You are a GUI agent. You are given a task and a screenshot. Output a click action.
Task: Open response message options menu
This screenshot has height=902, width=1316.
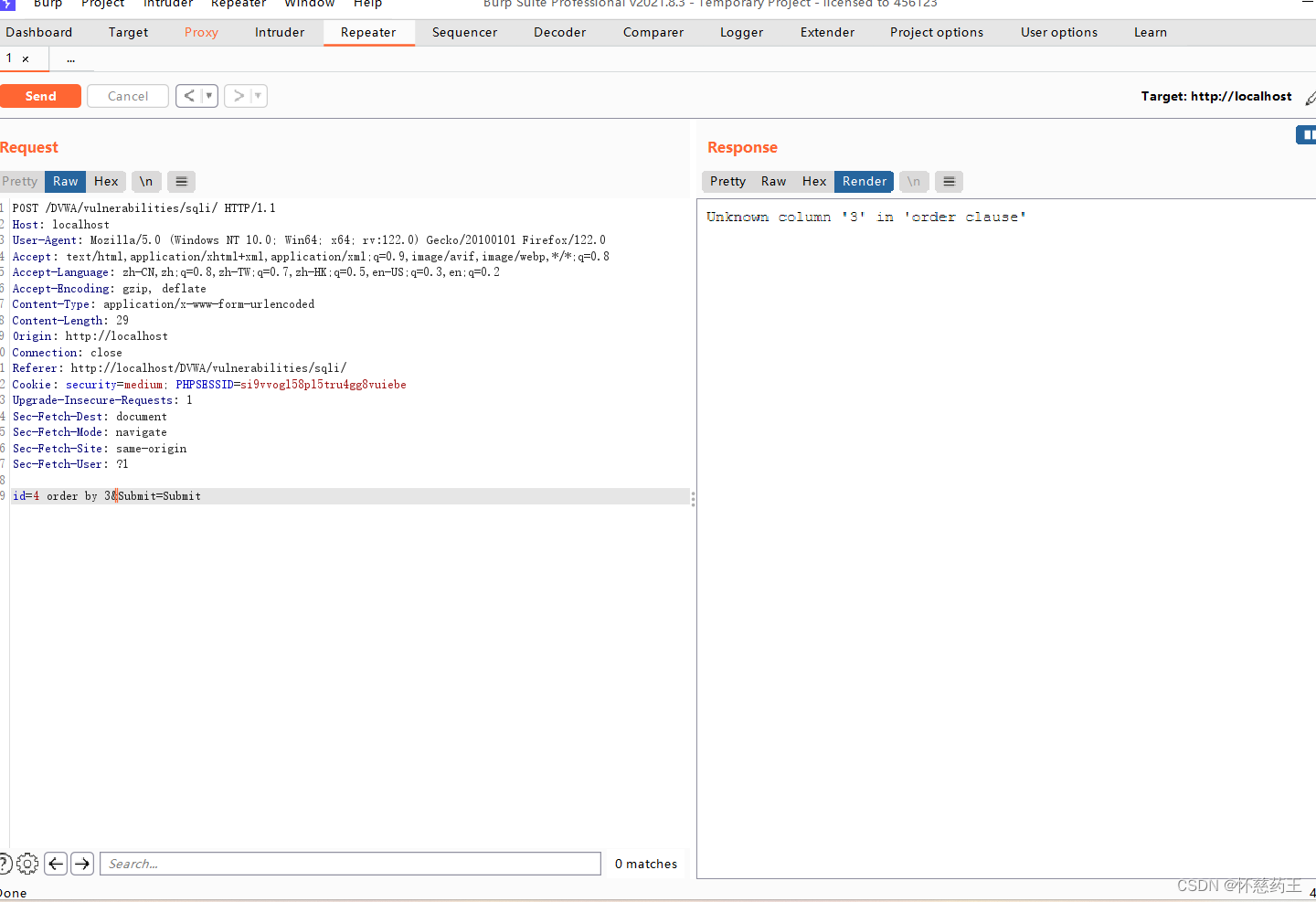tap(949, 181)
